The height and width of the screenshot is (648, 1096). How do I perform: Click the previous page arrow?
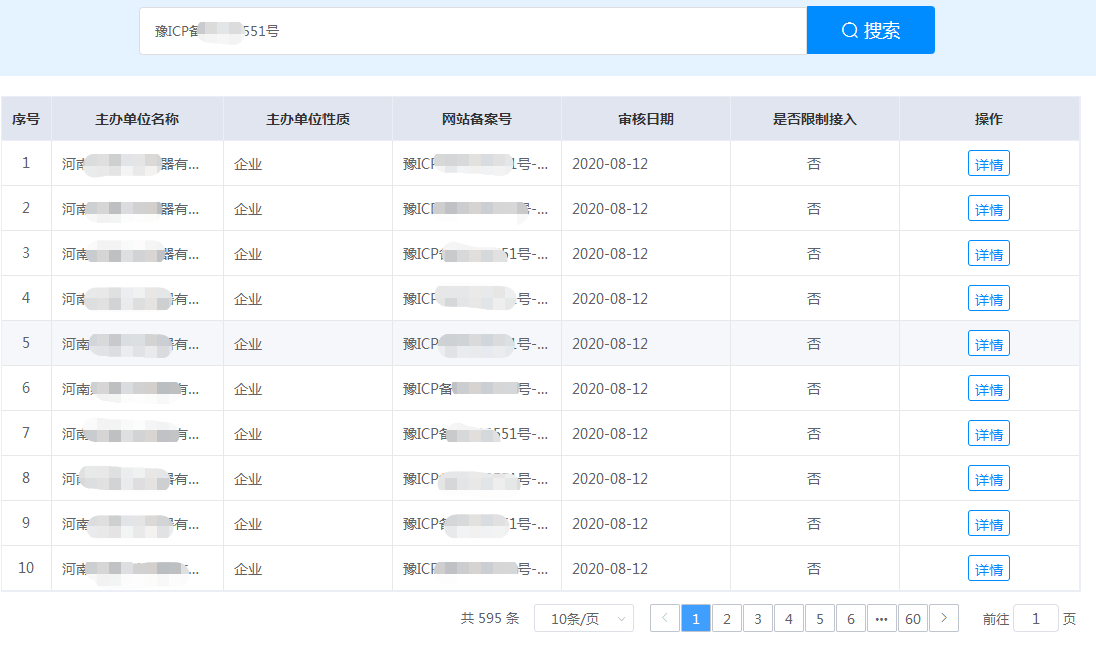coord(665,618)
